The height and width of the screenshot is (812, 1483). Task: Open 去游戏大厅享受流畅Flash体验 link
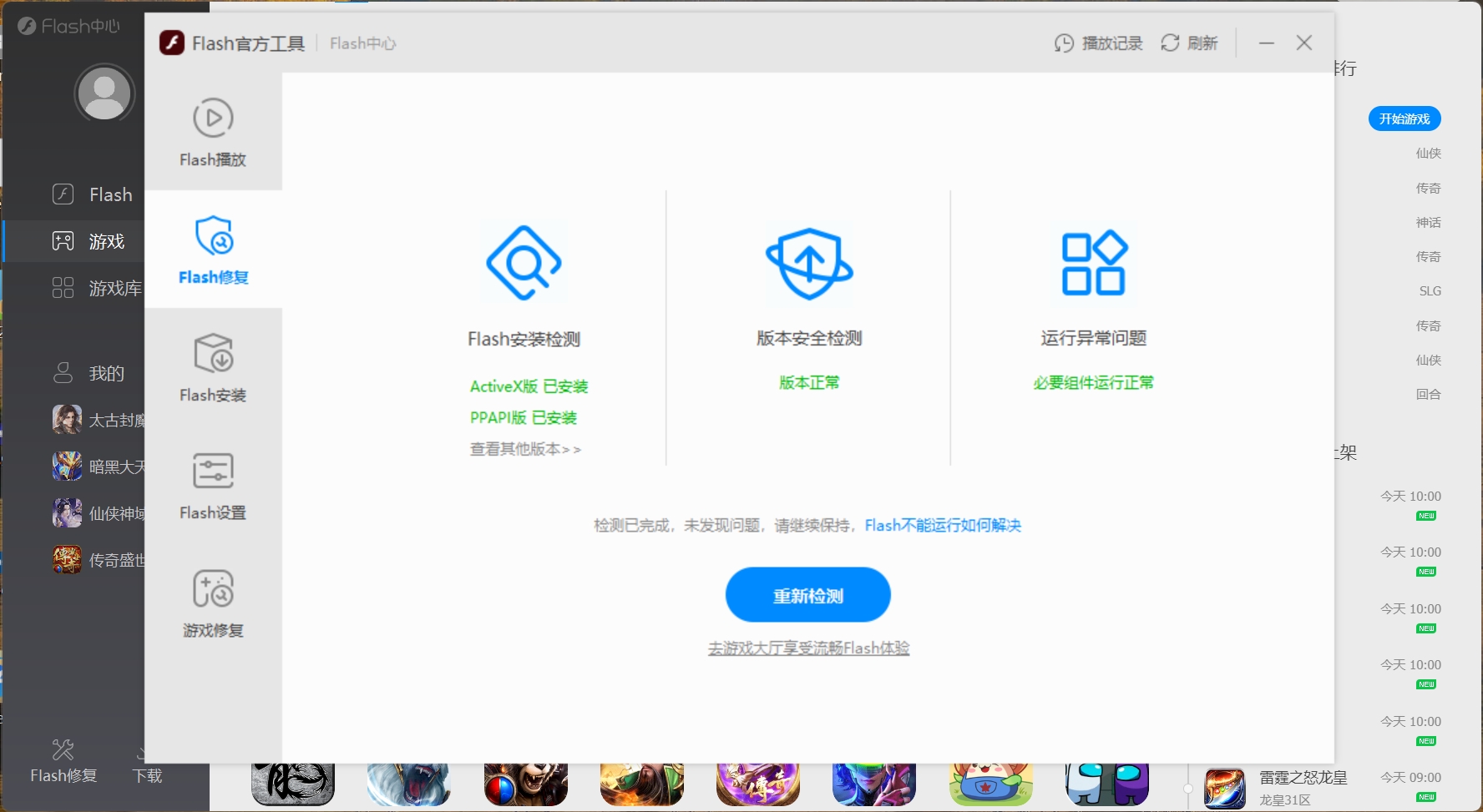(808, 648)
